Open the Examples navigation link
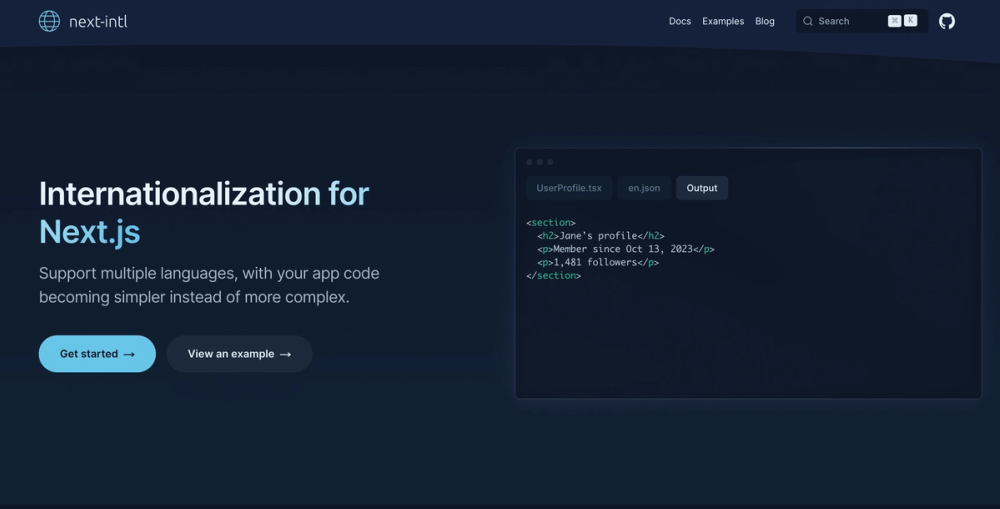Viewport: 1000px width, 509px height. tap(723, 21)
